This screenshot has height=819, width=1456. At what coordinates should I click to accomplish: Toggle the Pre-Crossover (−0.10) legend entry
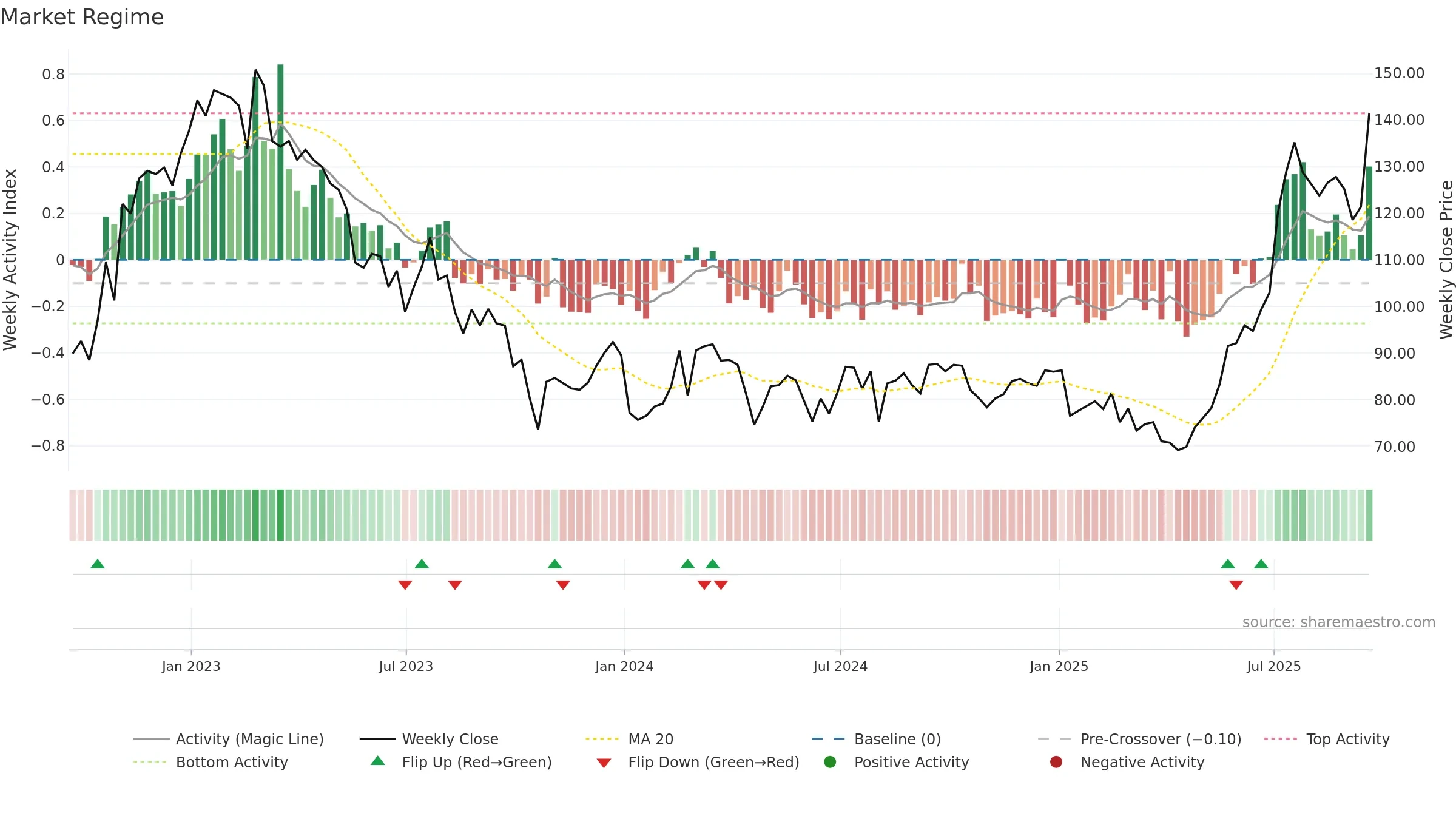click(1139, 739)
